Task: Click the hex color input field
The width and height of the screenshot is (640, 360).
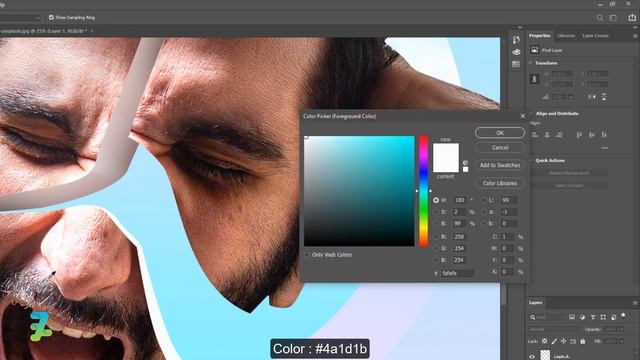Action: pyautogui.click(x=458, y=273)
